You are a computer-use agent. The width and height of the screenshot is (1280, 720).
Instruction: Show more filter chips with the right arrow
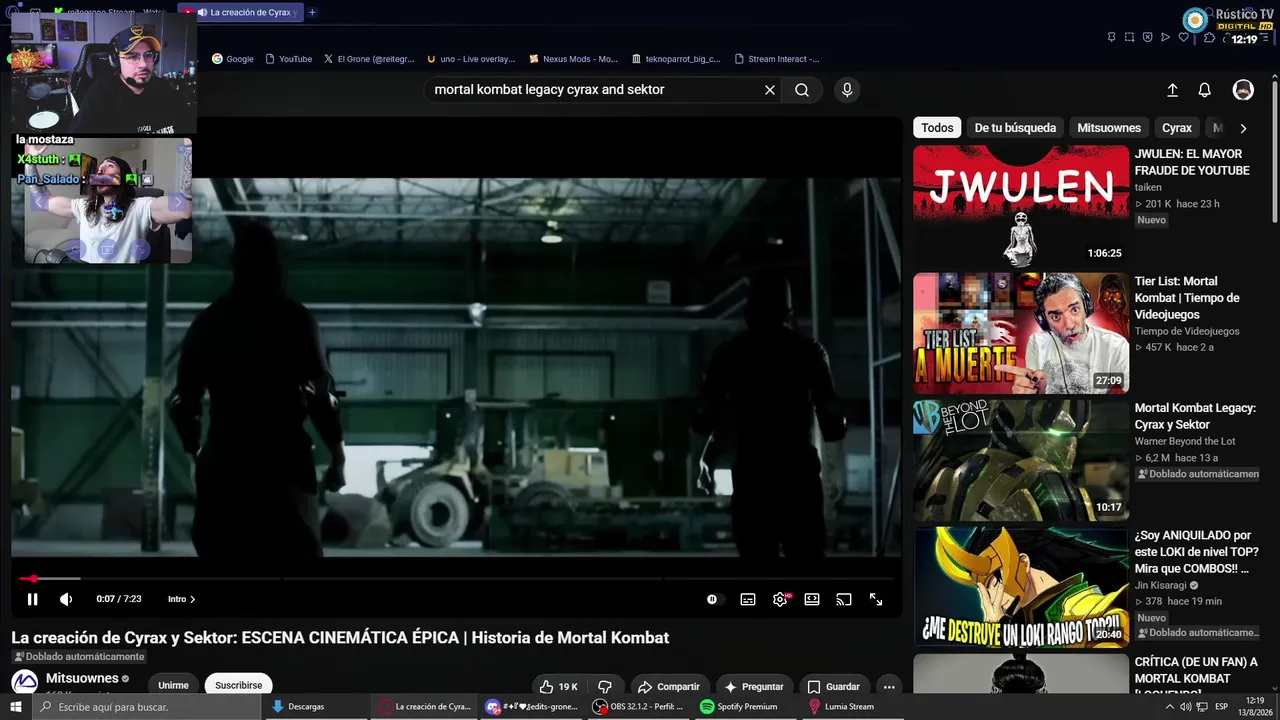coord(1243,128)
